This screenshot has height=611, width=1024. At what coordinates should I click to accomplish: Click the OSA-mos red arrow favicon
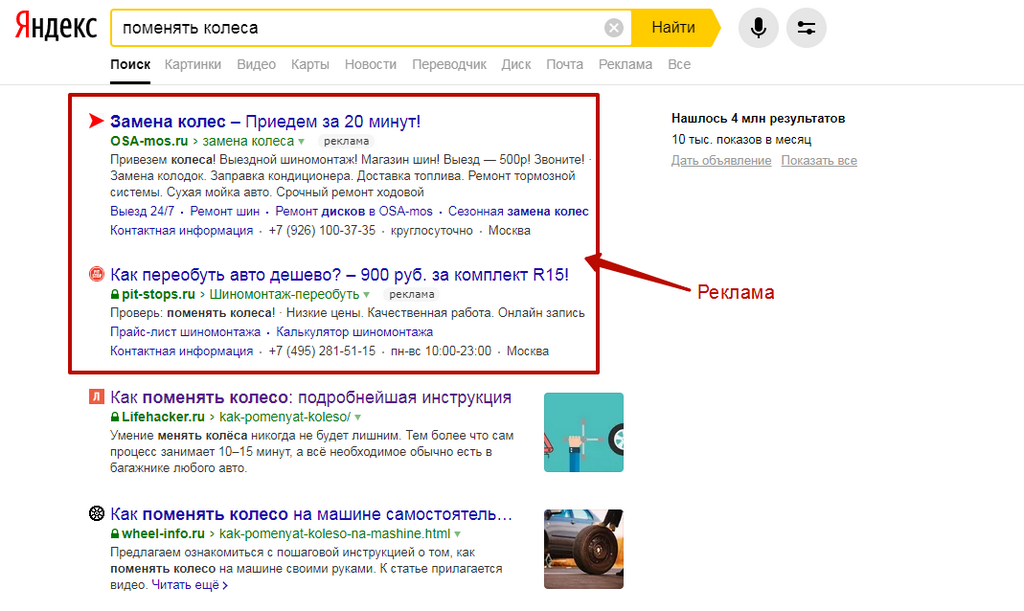(96, 121)
